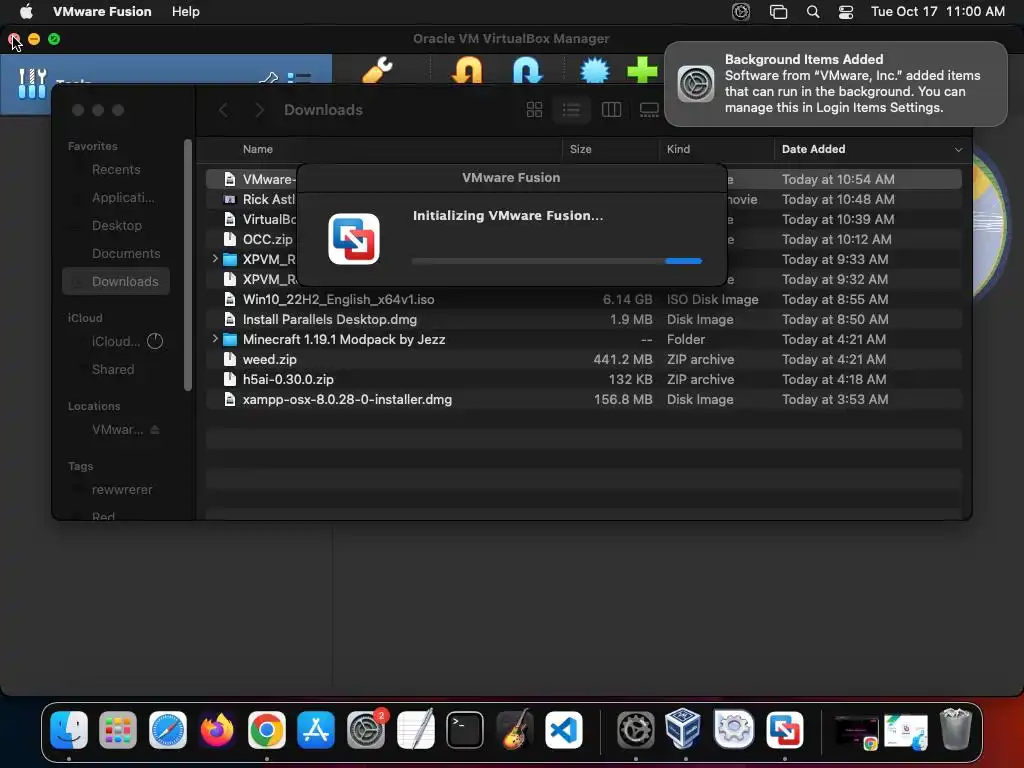Sort files by Size column header
1024x768 pixels.
click(581, 150)
